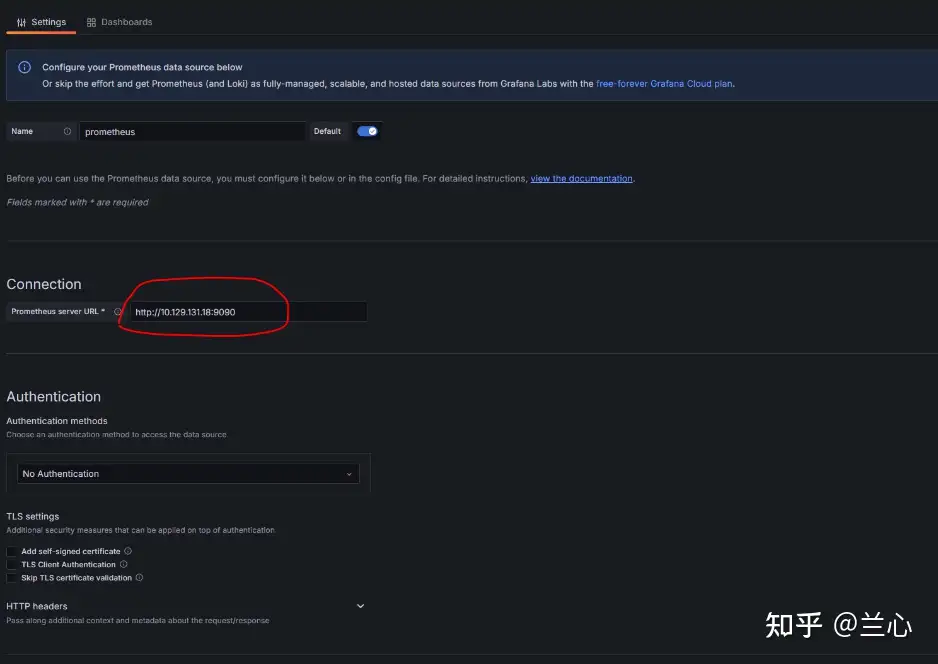The image size is (938, 664).
Task: Open the No Authentication dropdown
Action: click(x=188, y=474)
